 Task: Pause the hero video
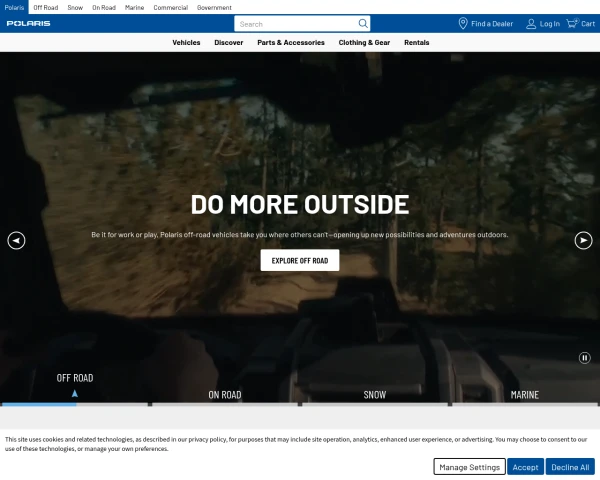coord(585,358)
